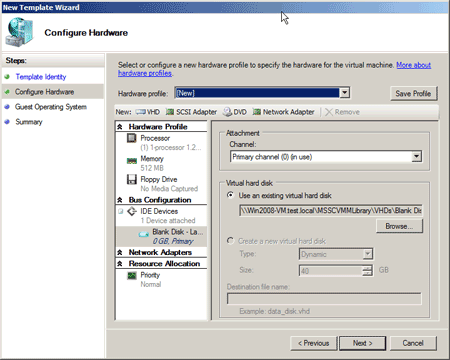This screenshot has height=360, width=450.
Task: Click the Previous button
Action: [314, 343]
